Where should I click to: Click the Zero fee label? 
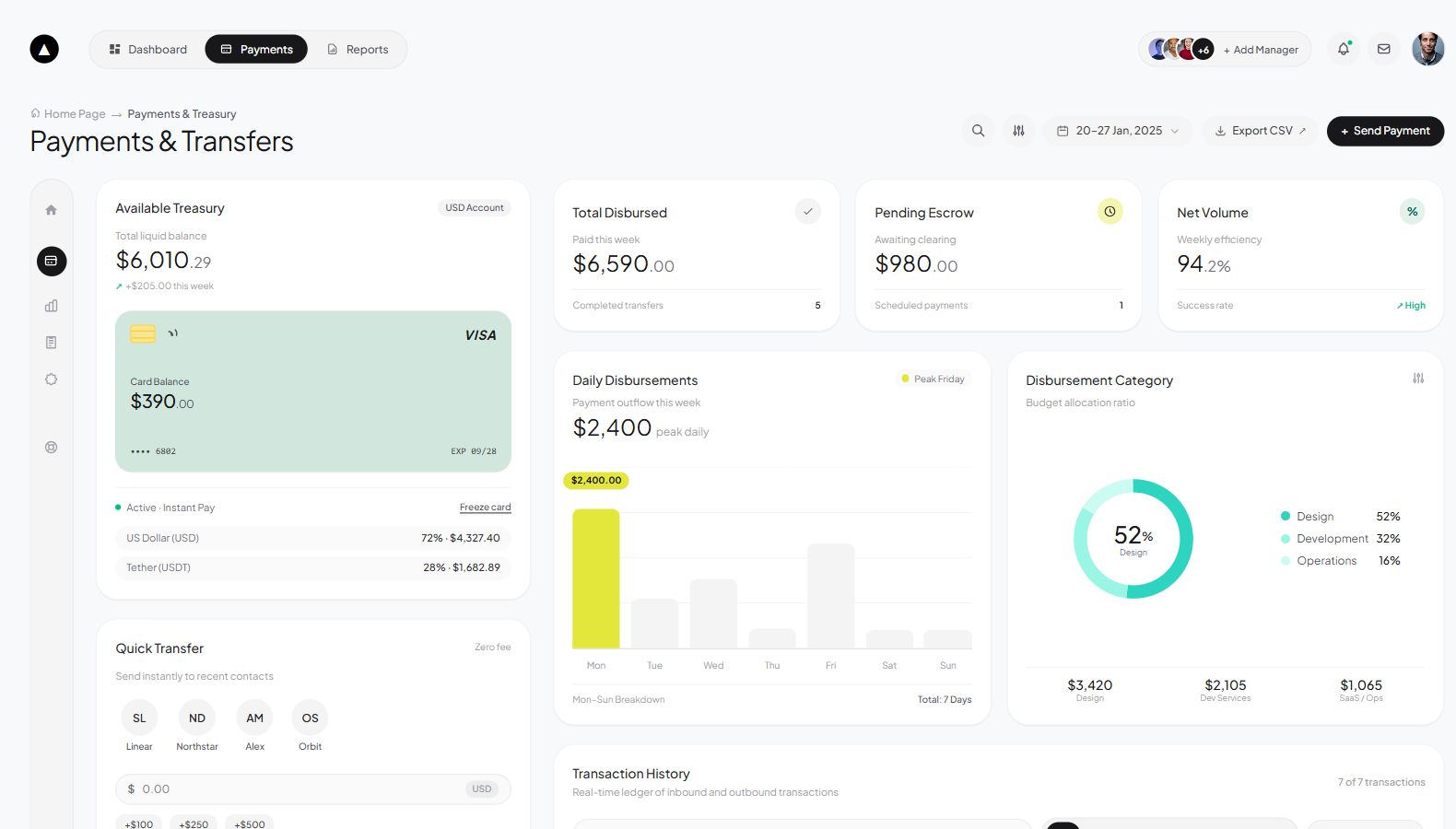pyautogui.click(x=493, y=648)
